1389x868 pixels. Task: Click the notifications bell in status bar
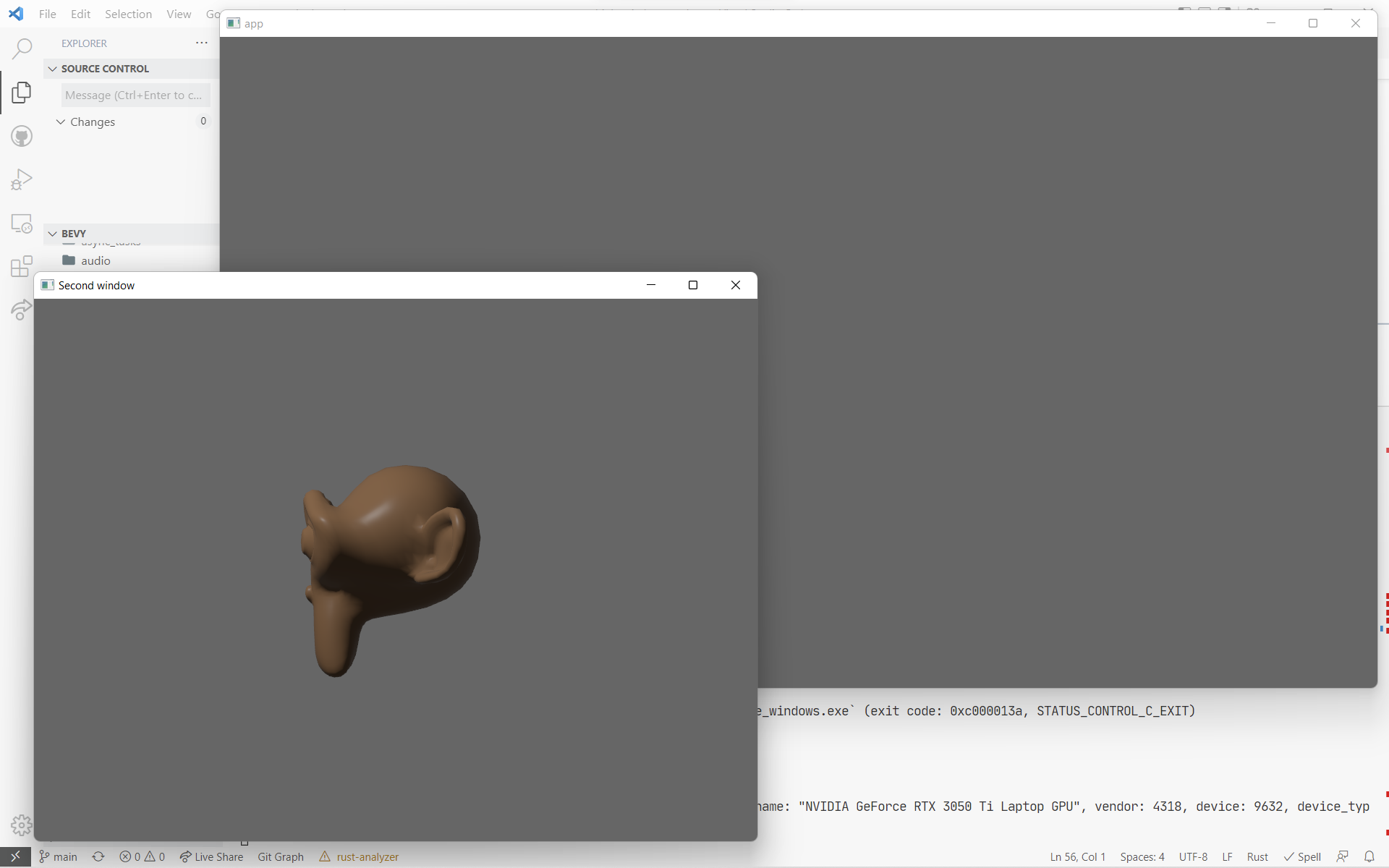[1369, 856]
